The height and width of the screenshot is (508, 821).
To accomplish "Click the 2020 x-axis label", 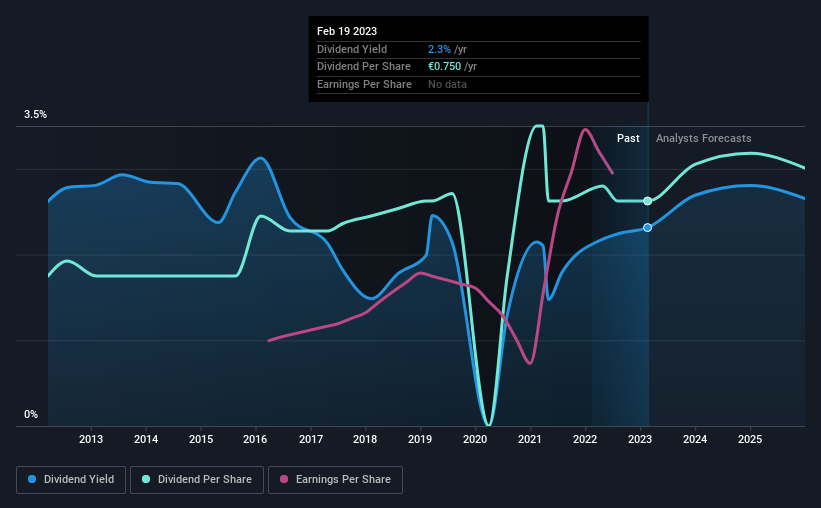I will click(x=475, y=439).
